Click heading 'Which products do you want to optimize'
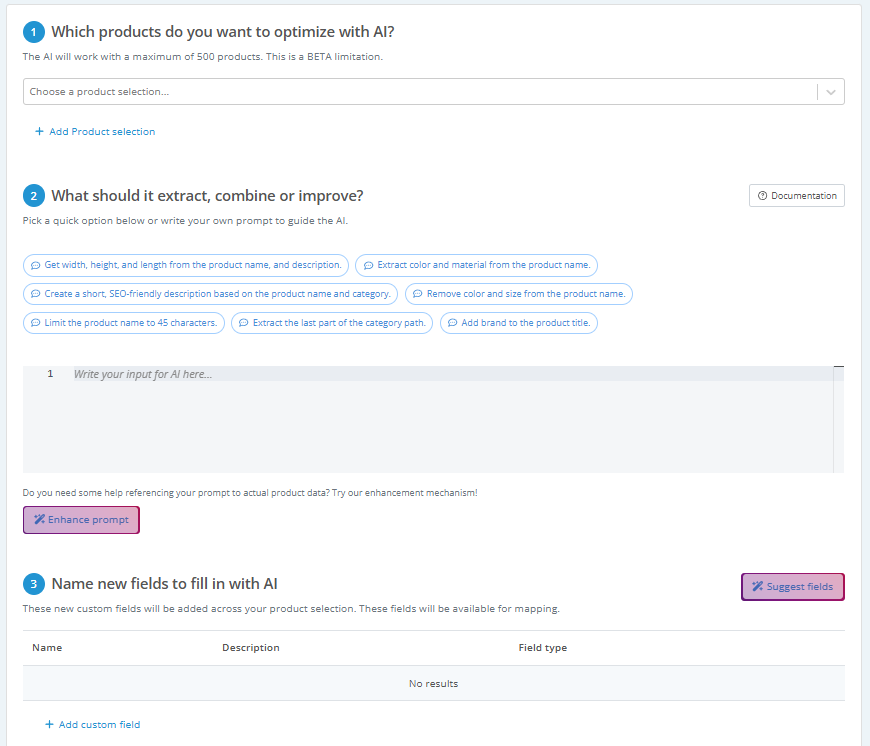This screenshot has height=746, width=870. click(222, 32)
